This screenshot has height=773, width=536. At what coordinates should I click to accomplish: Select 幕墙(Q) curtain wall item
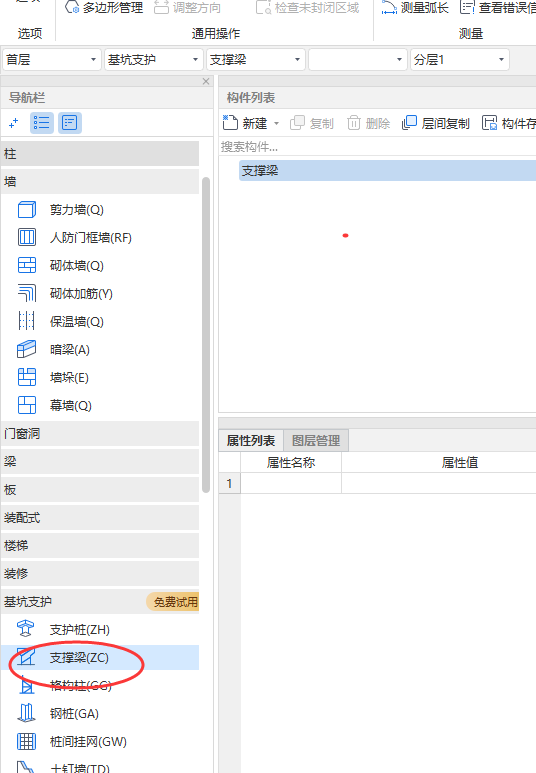coord(71,406)
